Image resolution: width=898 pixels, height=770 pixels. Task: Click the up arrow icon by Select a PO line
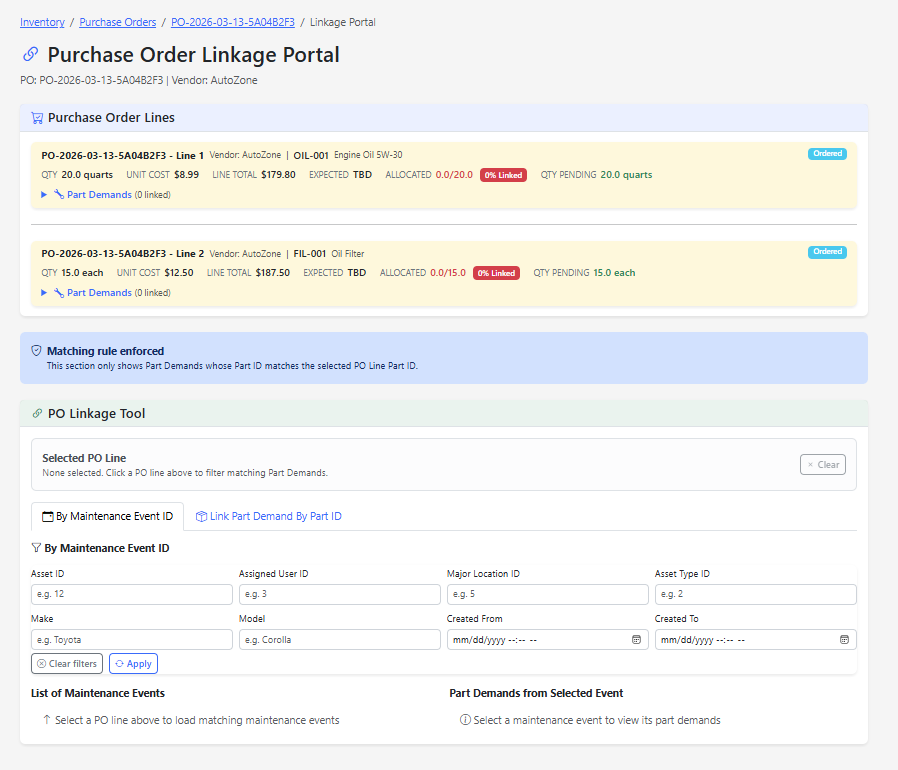47,720
